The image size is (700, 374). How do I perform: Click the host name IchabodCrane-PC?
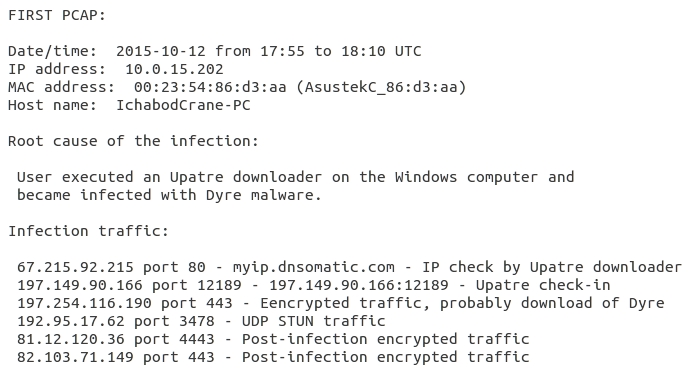(183, 105)
